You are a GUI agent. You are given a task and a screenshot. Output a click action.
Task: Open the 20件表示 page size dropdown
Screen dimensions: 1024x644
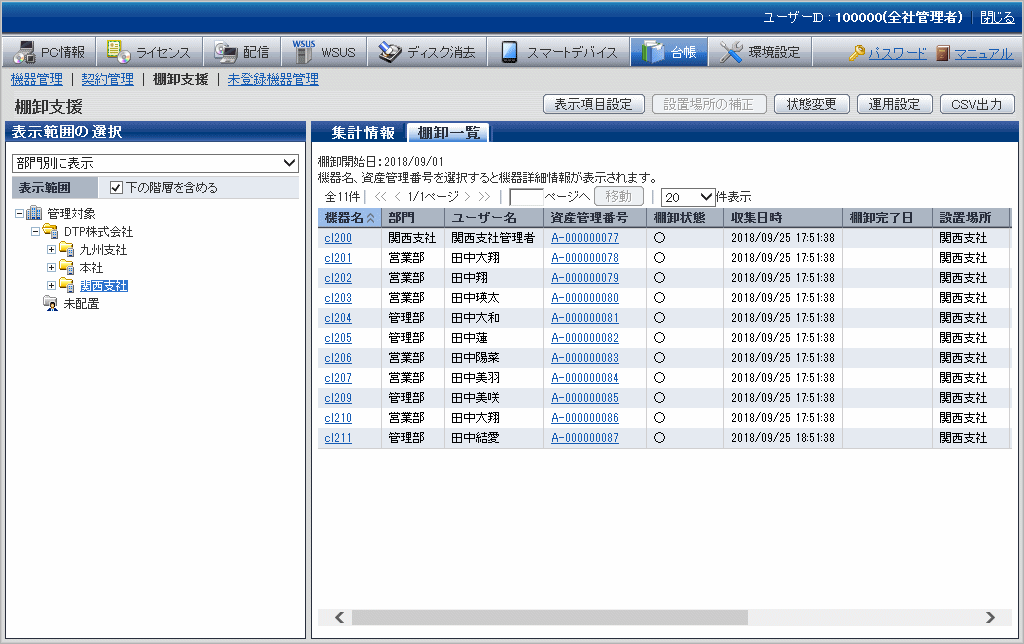[688, 197]
